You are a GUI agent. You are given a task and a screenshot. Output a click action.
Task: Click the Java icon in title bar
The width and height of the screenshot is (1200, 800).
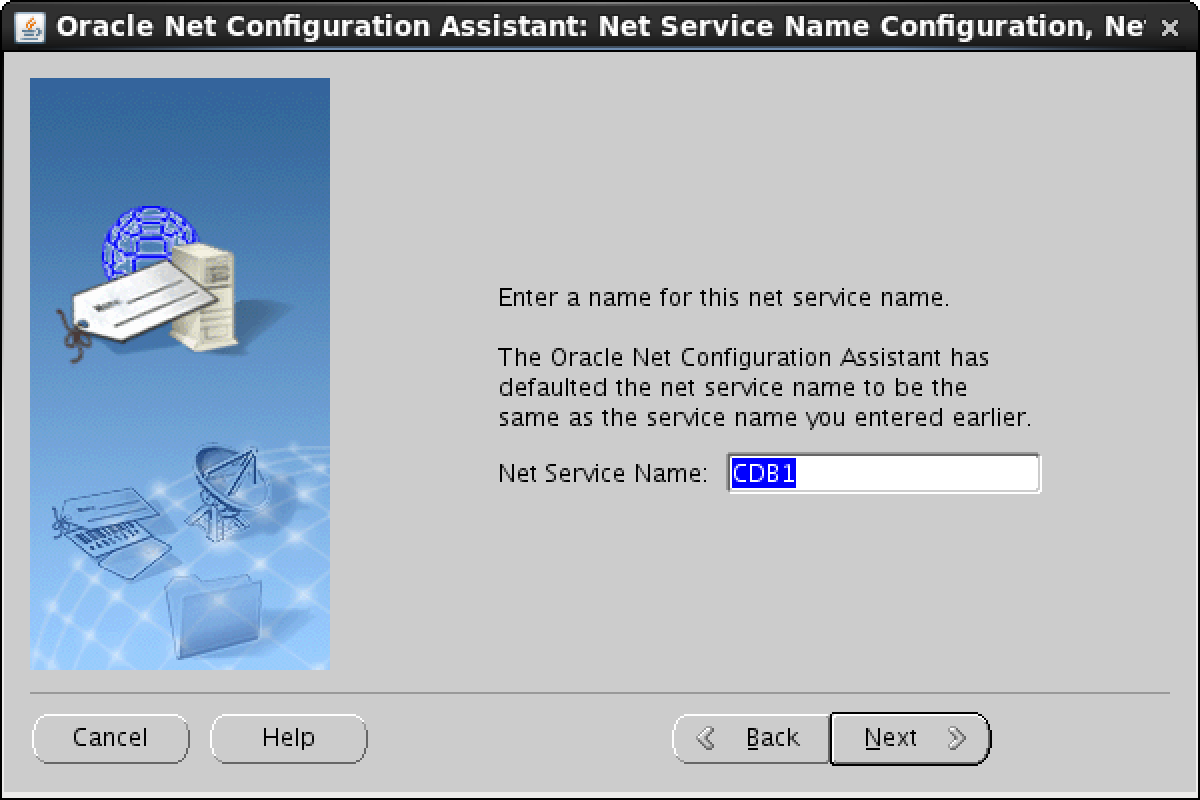point(31,27)
